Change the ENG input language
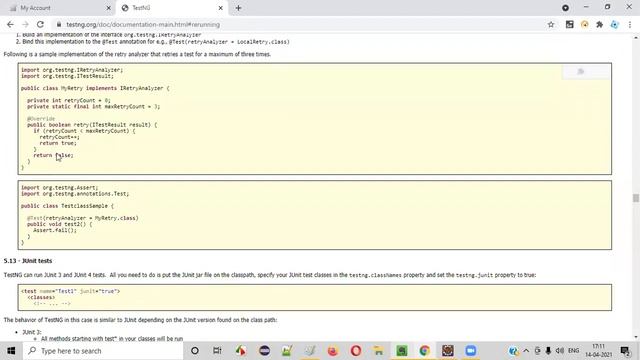Viewport: 640px width, 360px height. (573, 351)
